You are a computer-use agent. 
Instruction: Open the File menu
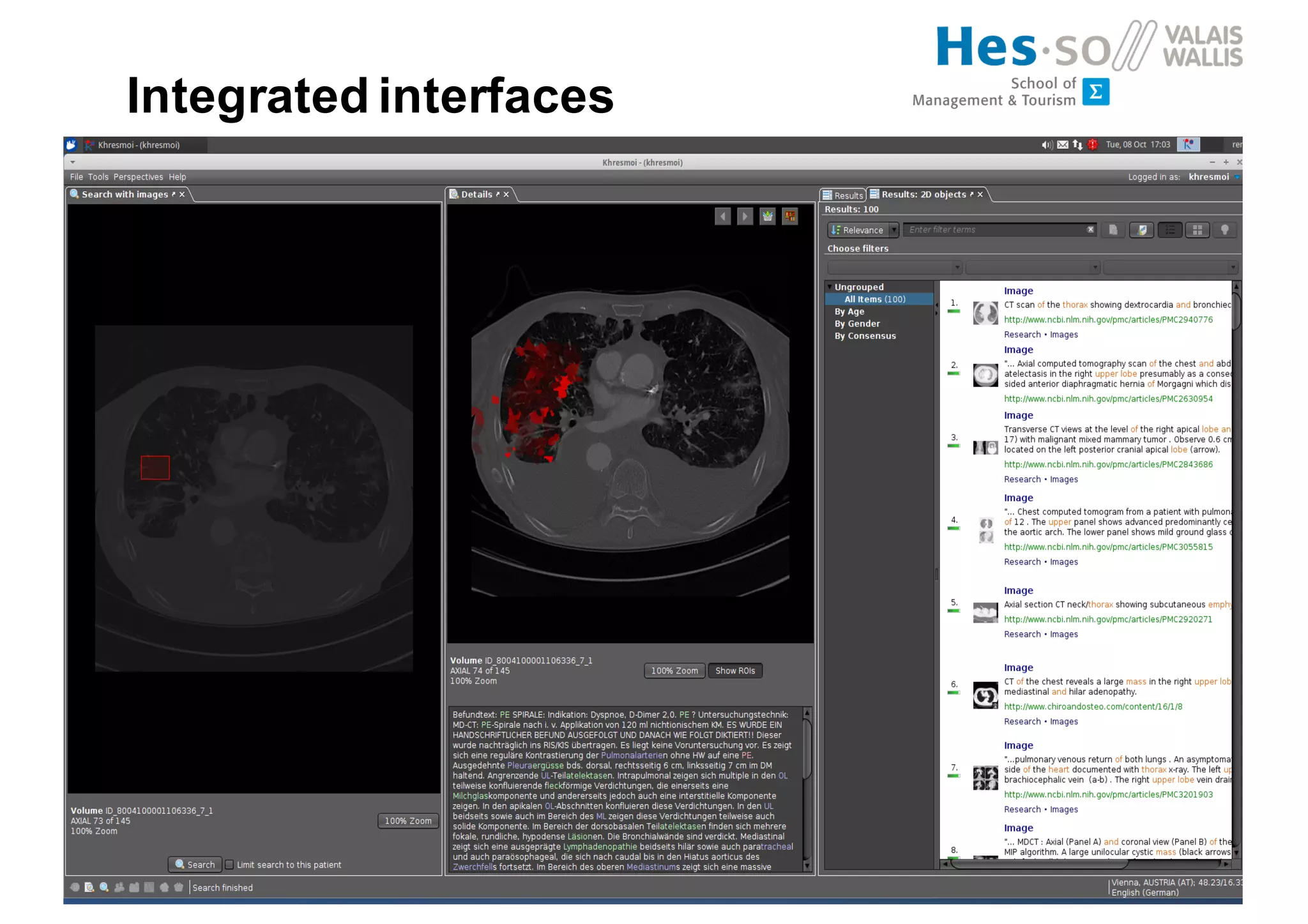(x=76, y=177)
